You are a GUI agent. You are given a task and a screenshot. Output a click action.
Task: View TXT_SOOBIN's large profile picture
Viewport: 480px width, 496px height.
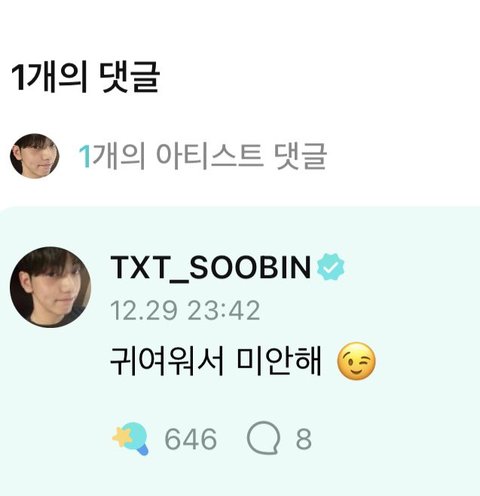[50, 287]
